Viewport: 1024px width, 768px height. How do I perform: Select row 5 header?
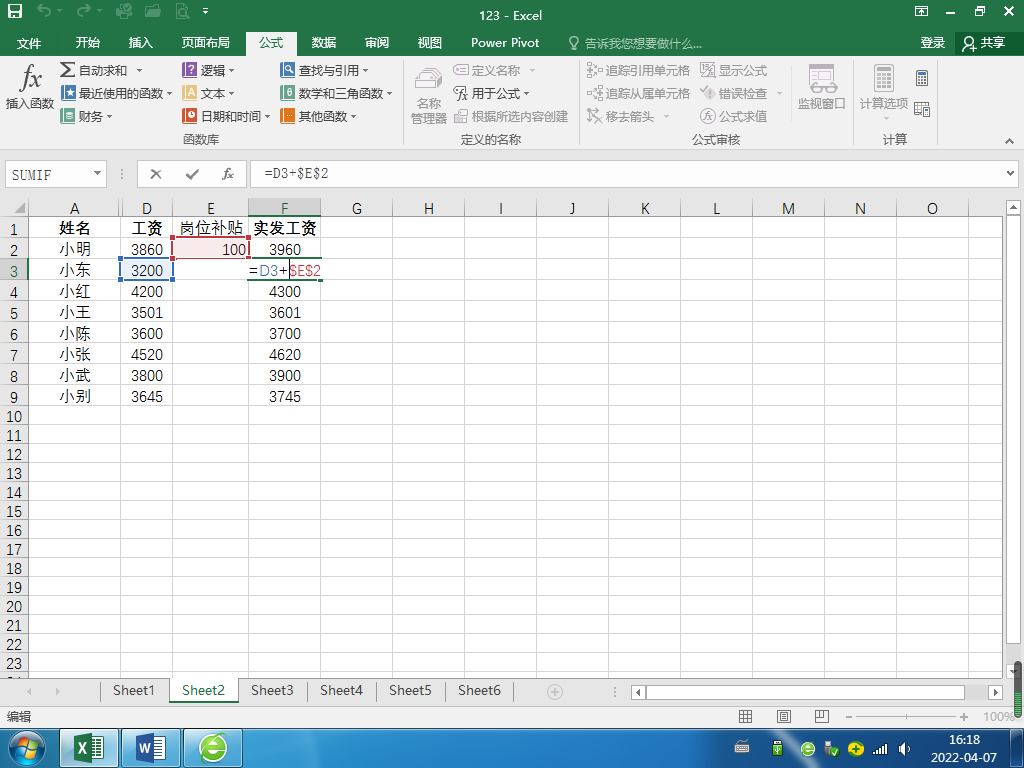tap(14, 312)
